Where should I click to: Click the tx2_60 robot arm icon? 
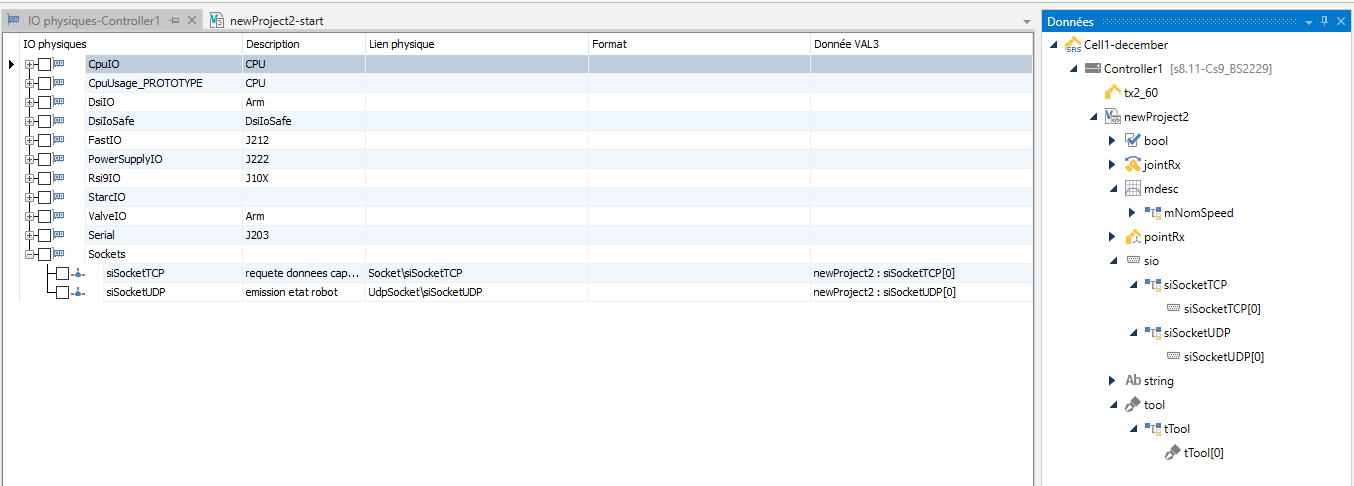pyautogui.click(x=1112, y=93)
